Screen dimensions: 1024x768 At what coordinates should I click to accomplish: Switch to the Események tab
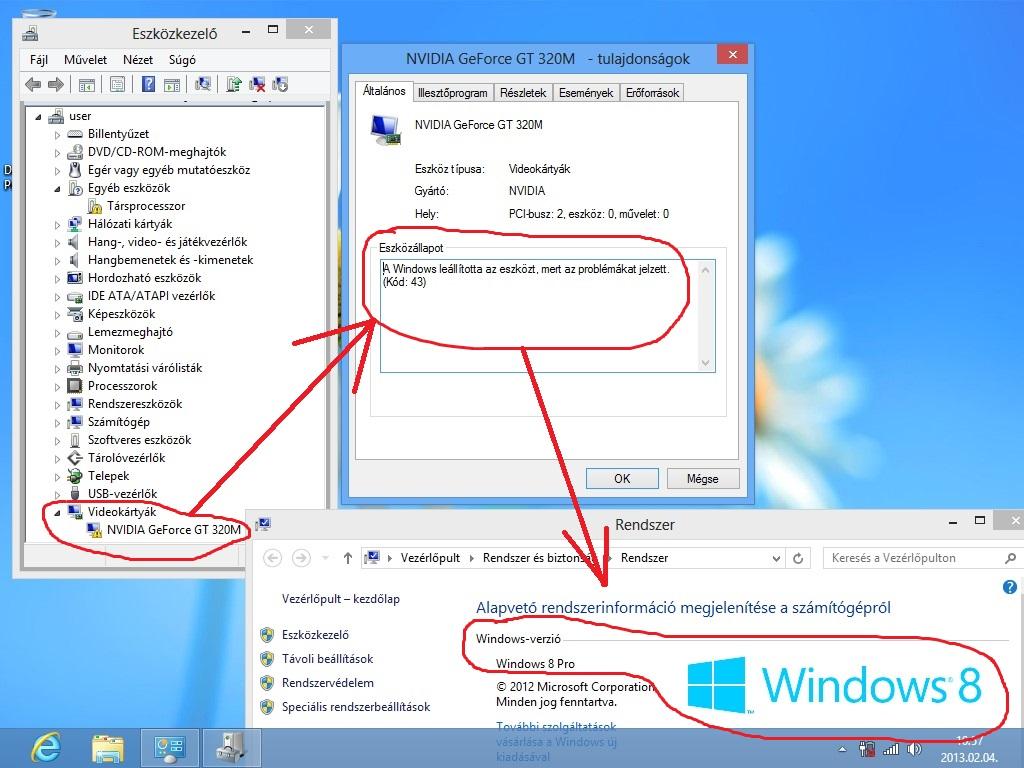(x=586, y=93)
